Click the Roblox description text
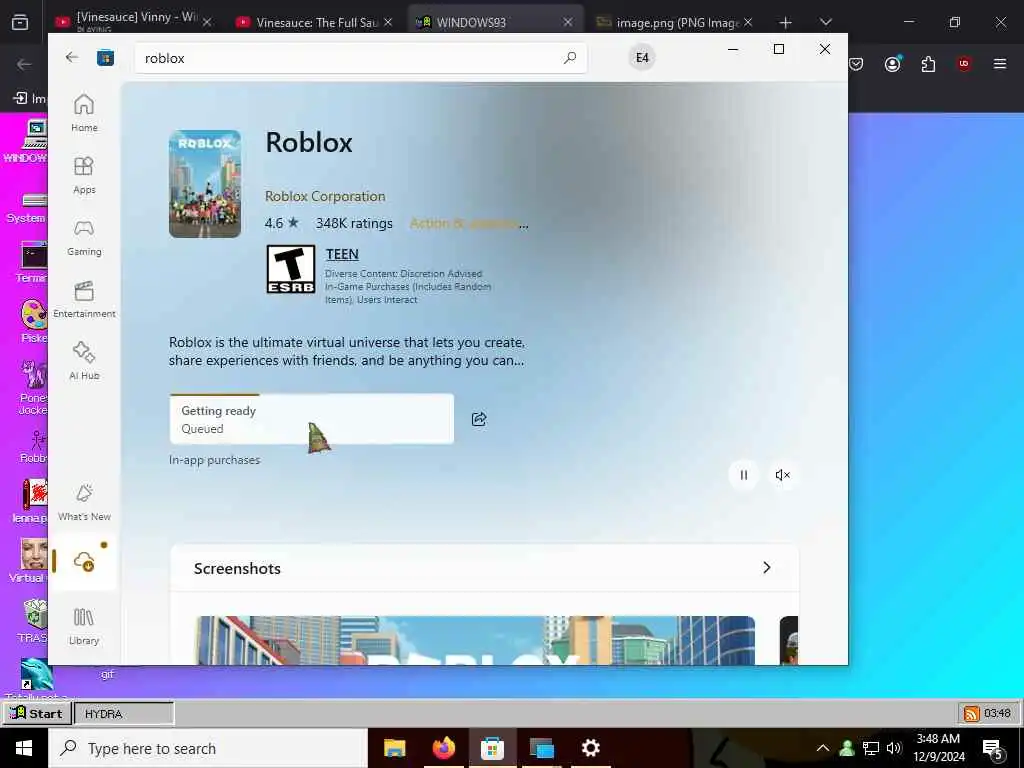The height and width of the screenshot is (768, 1024). [346, 351]
